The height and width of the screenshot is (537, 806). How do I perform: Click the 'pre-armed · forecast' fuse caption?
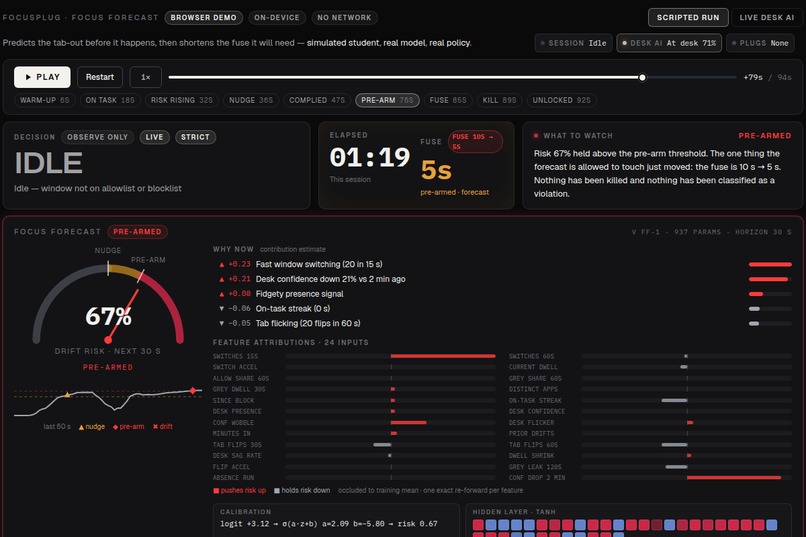click(454, 192)
